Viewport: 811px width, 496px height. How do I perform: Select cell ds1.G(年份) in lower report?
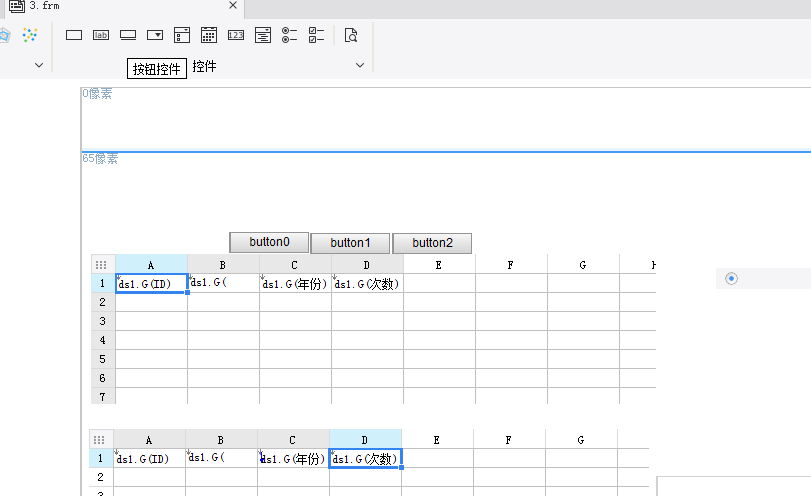[293, 458]
